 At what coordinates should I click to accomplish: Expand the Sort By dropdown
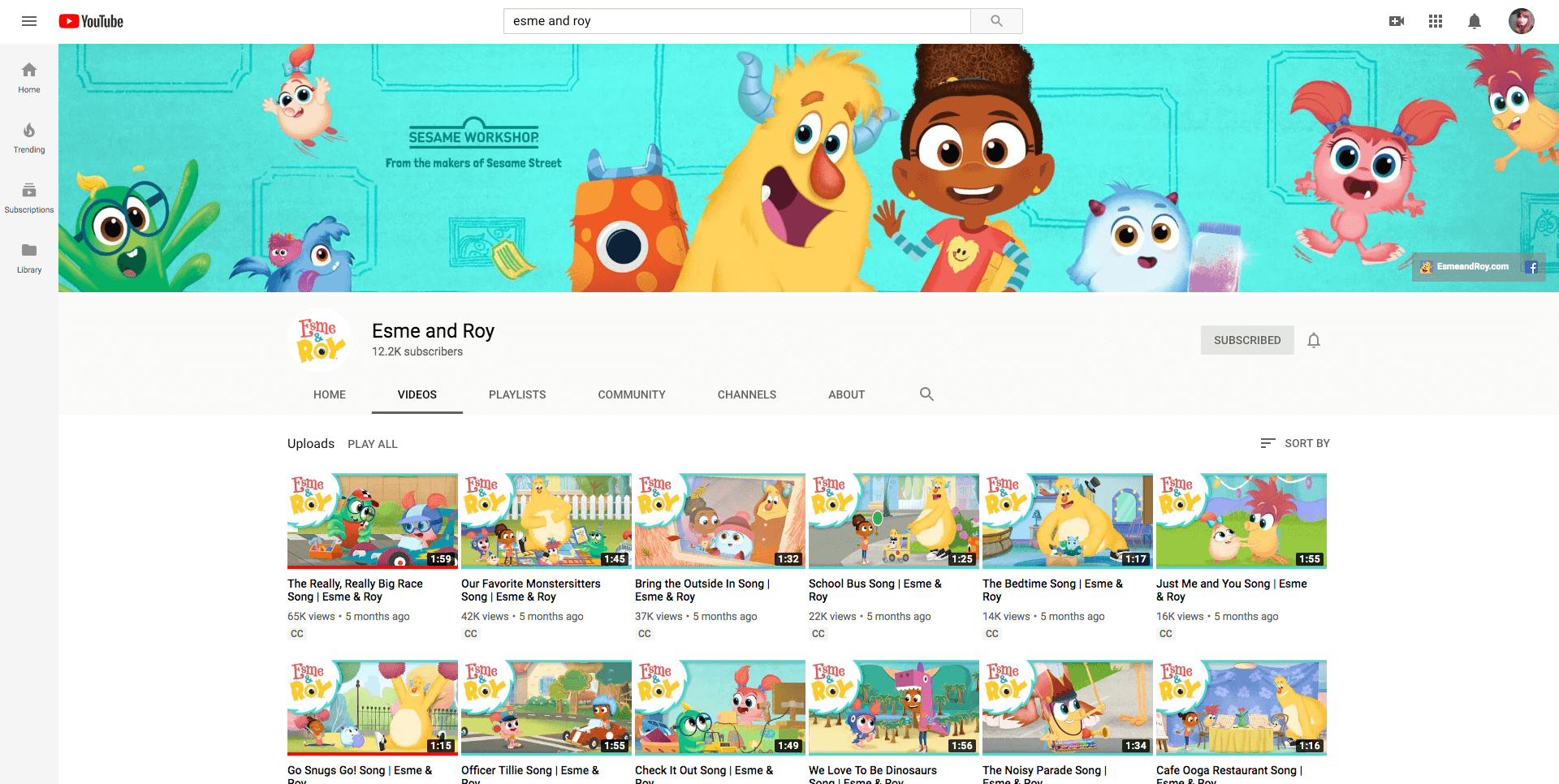pyautogui.click(x=1295, y=443)
